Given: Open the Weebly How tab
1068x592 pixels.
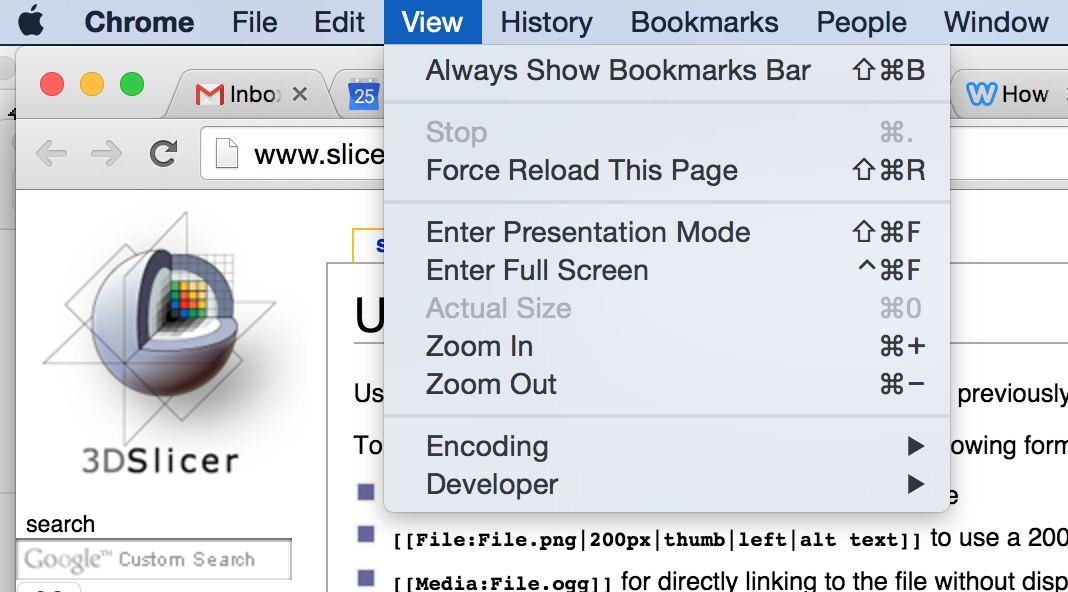Looking at the screenshot, I should [x=1010, y=95].
